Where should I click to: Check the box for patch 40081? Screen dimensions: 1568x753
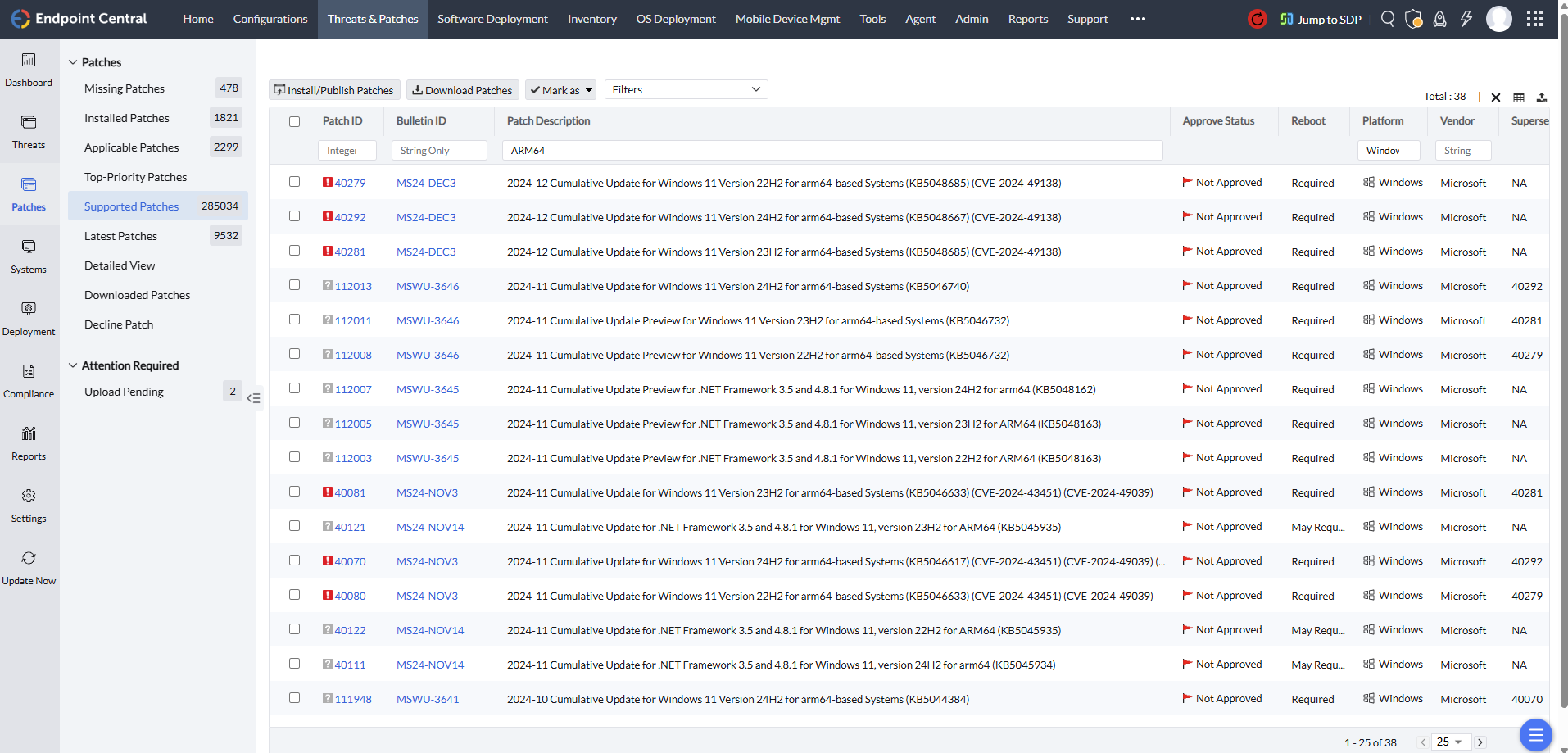click(x=295, y=492)
